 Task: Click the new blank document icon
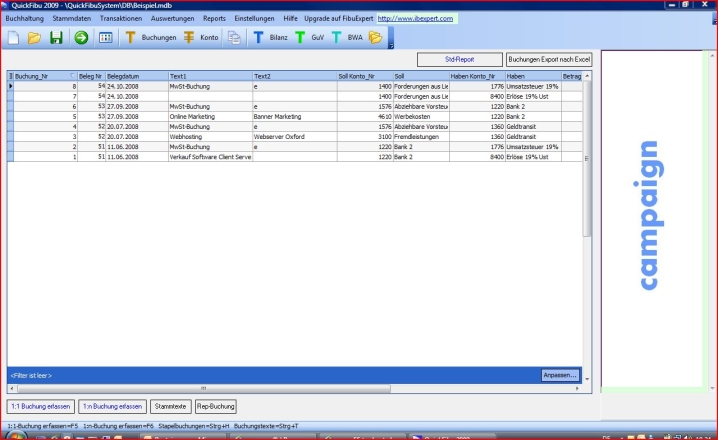pos(14,38)
